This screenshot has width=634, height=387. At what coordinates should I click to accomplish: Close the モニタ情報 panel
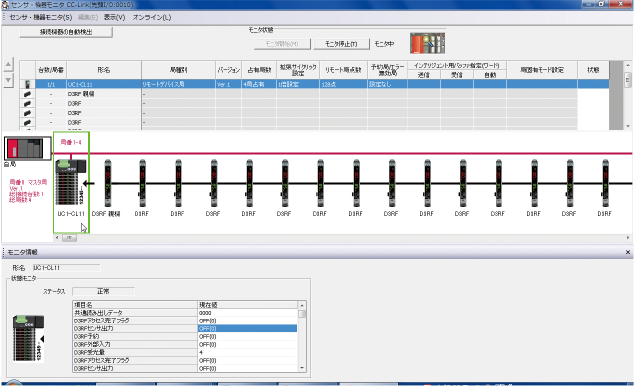point(628,252)
